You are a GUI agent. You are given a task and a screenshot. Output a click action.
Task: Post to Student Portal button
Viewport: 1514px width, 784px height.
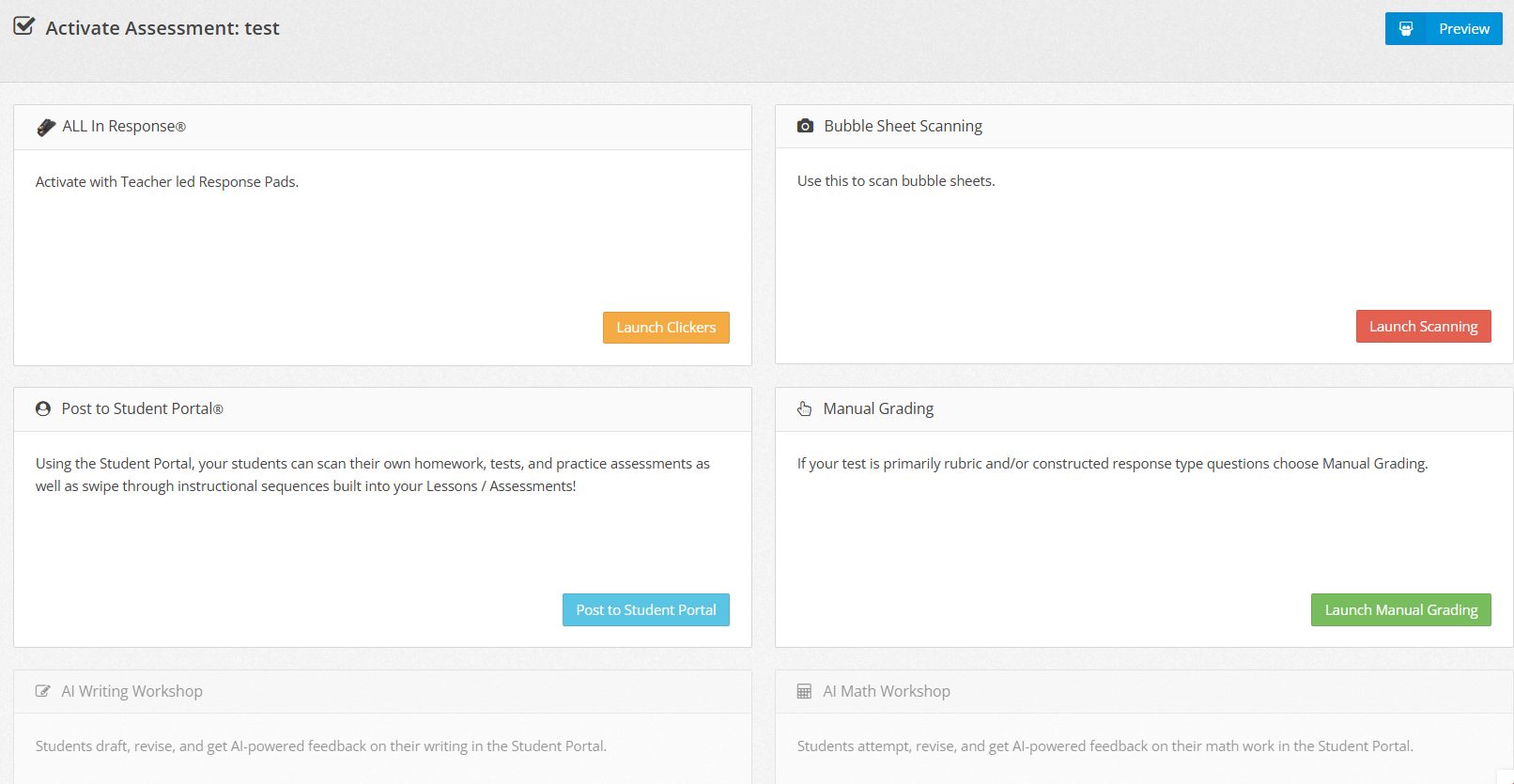tap(646, 610)
